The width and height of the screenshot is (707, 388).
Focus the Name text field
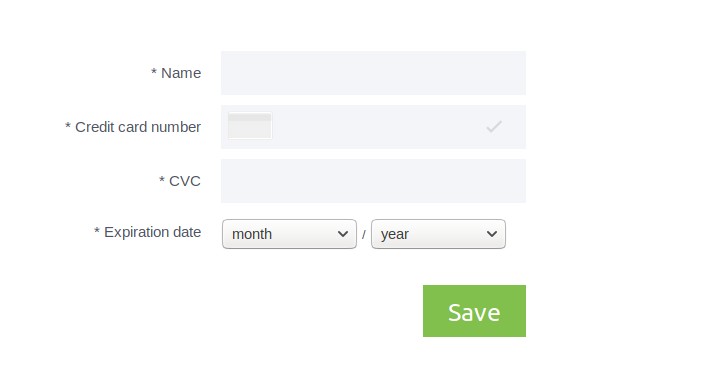(373, 73)
